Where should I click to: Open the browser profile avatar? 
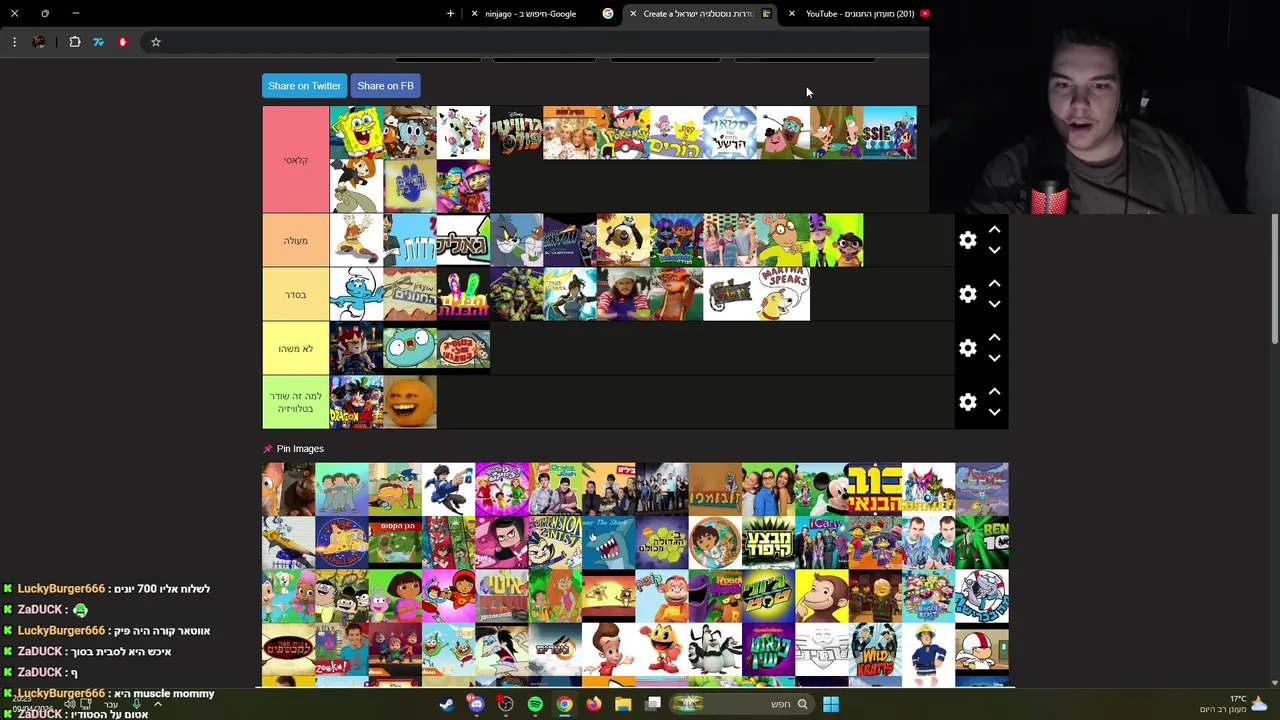pos(39,42)
